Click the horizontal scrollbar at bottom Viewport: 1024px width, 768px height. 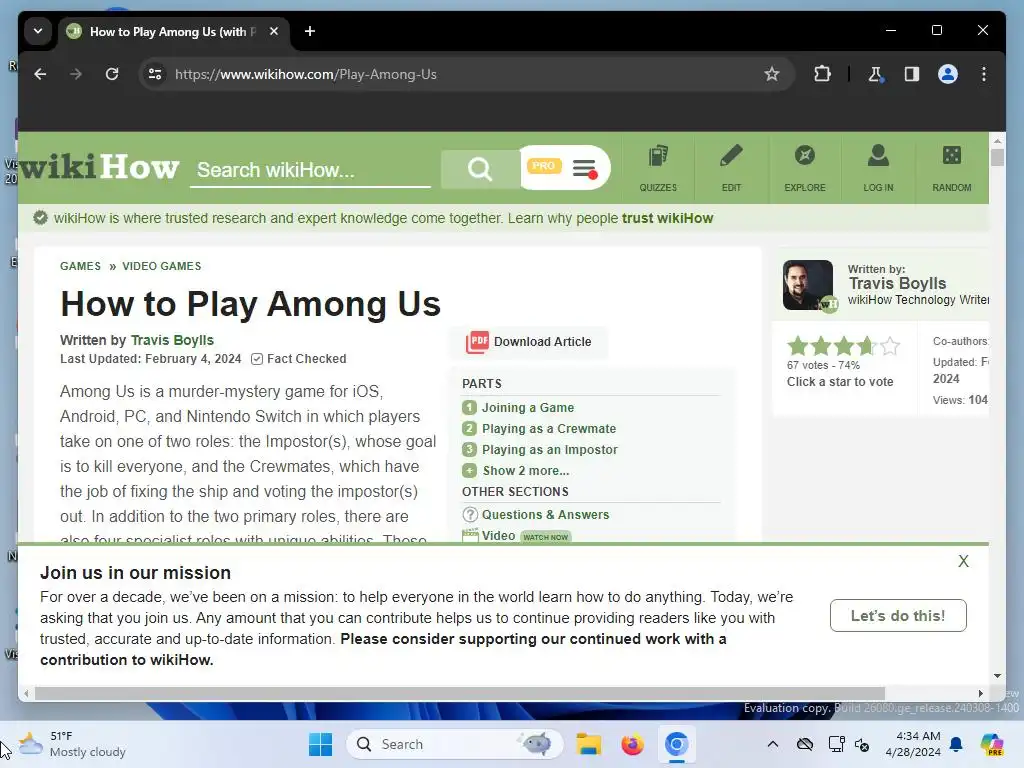pyautogui.click(x=459, y=693)
